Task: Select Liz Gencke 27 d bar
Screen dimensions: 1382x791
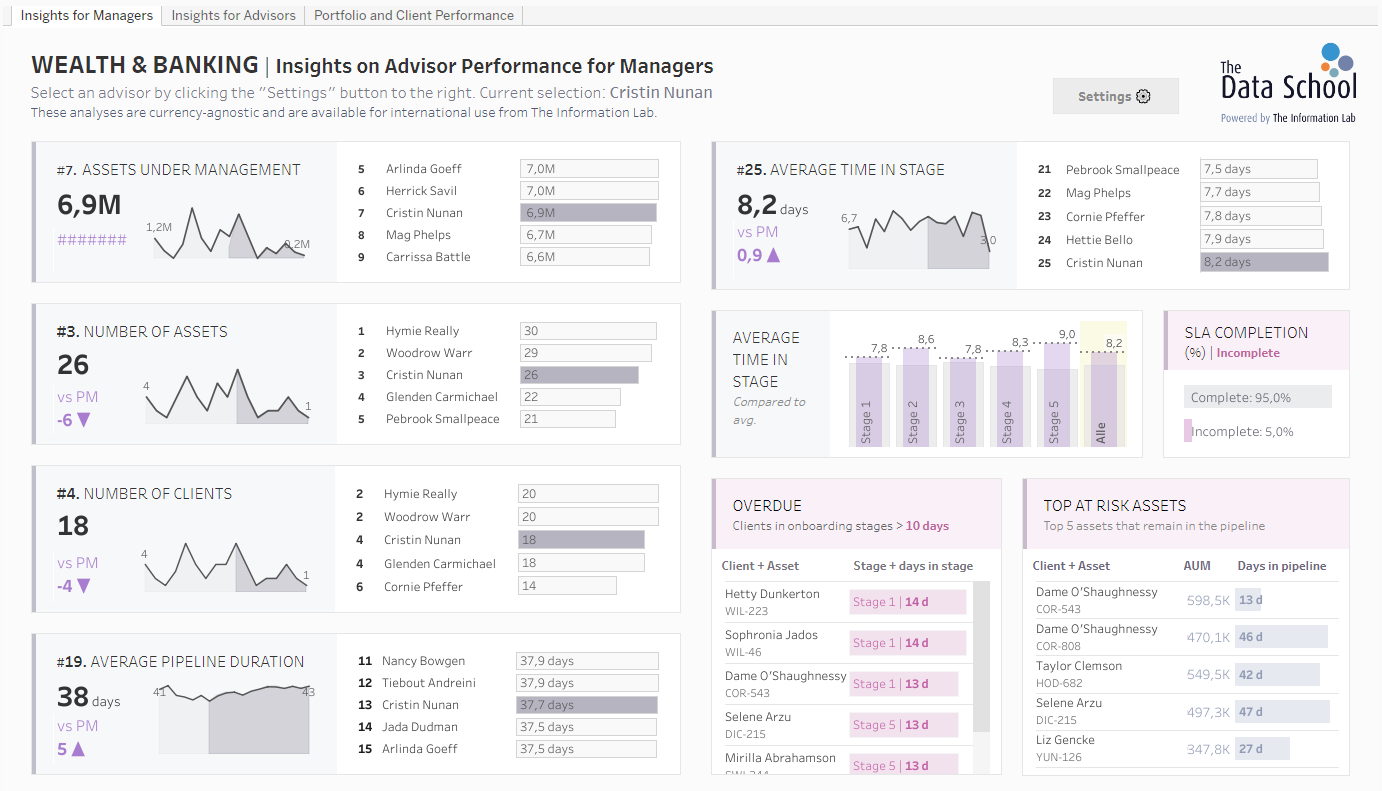Action: [x=1262, y=748]
